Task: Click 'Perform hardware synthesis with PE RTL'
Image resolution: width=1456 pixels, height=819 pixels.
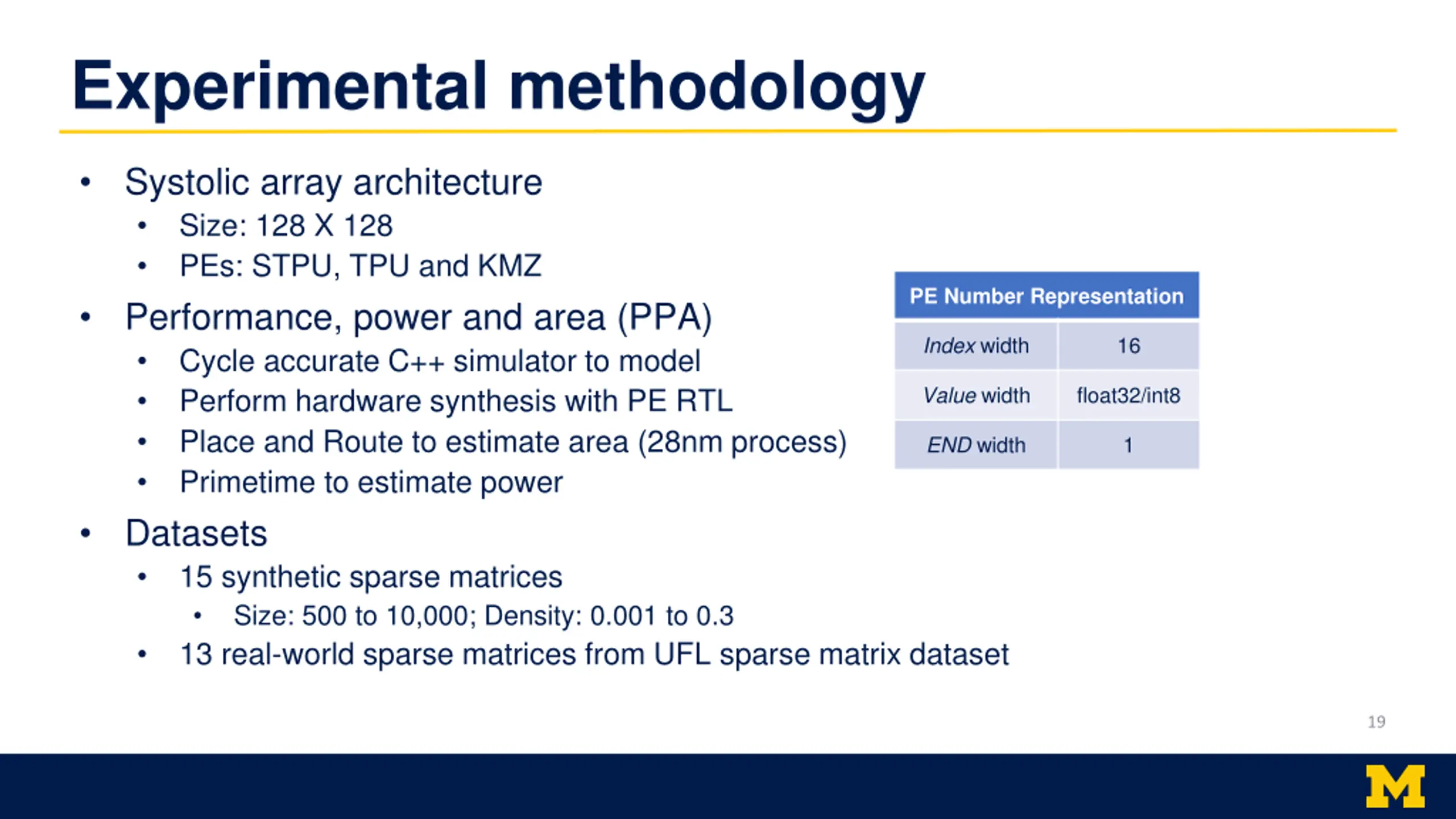Action: 456,401
